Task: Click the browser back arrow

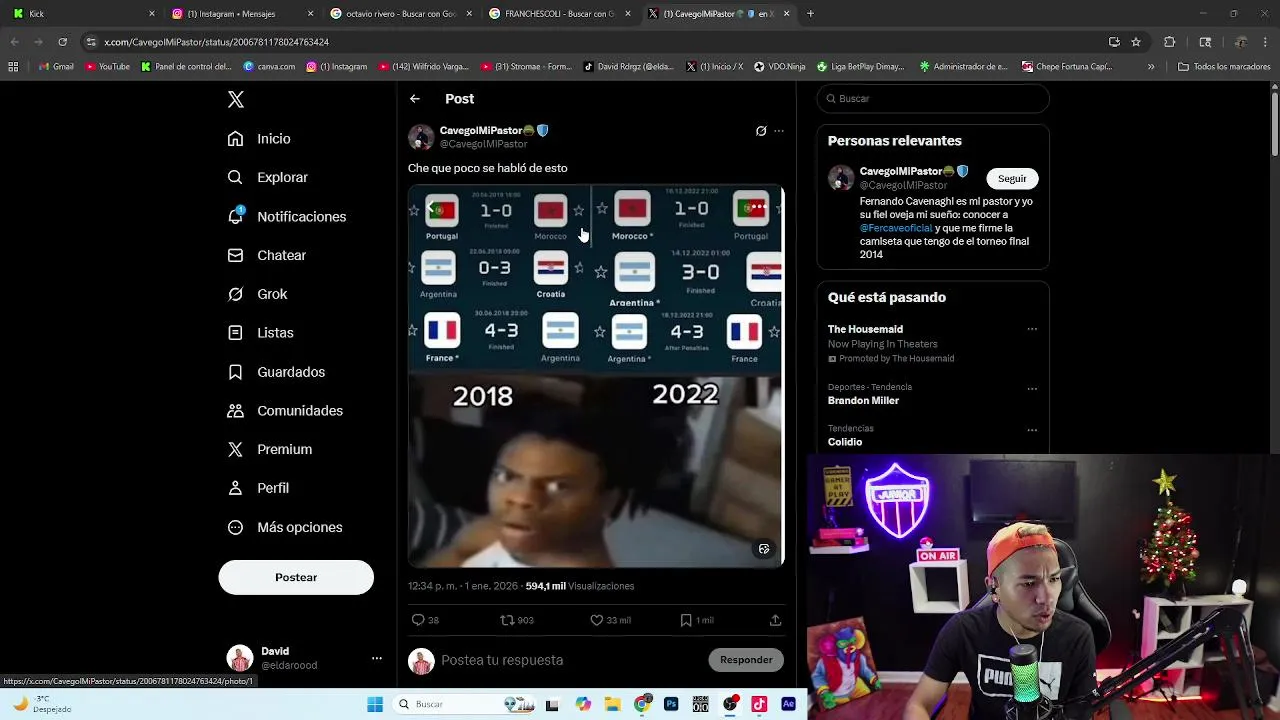Action: 14,42
